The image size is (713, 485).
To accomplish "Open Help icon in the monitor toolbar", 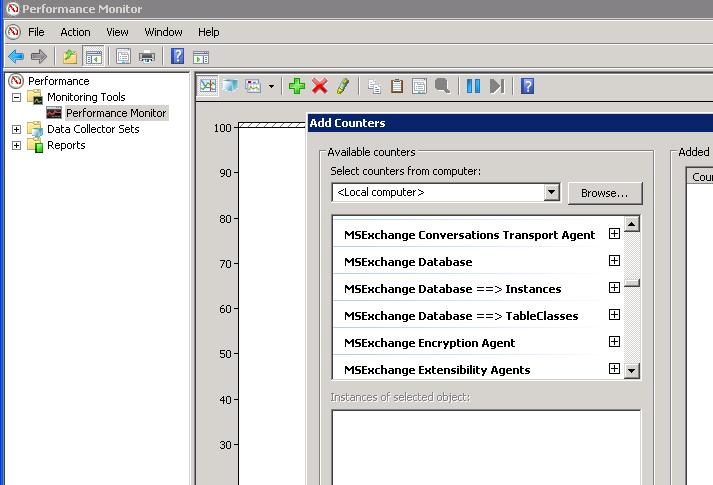I will tap(527, 85).
